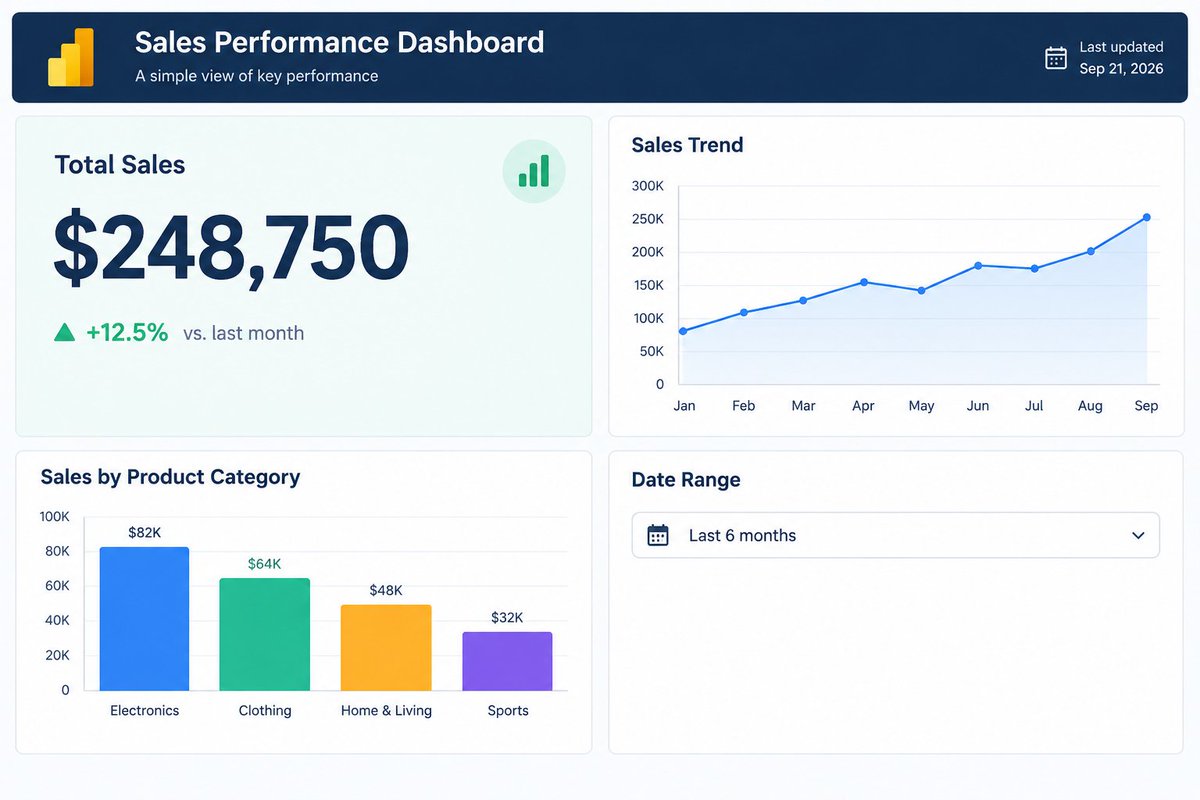Click the Date Range heading

(686, 480)
